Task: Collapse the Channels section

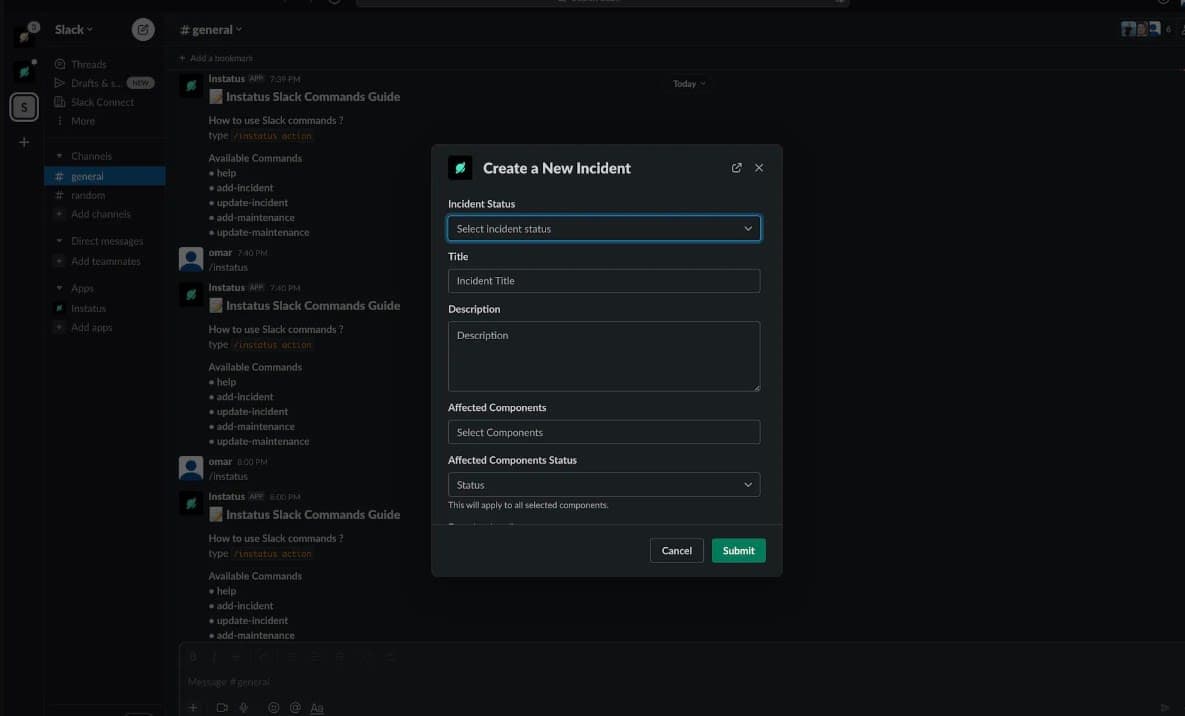Action: pos(60,156)
